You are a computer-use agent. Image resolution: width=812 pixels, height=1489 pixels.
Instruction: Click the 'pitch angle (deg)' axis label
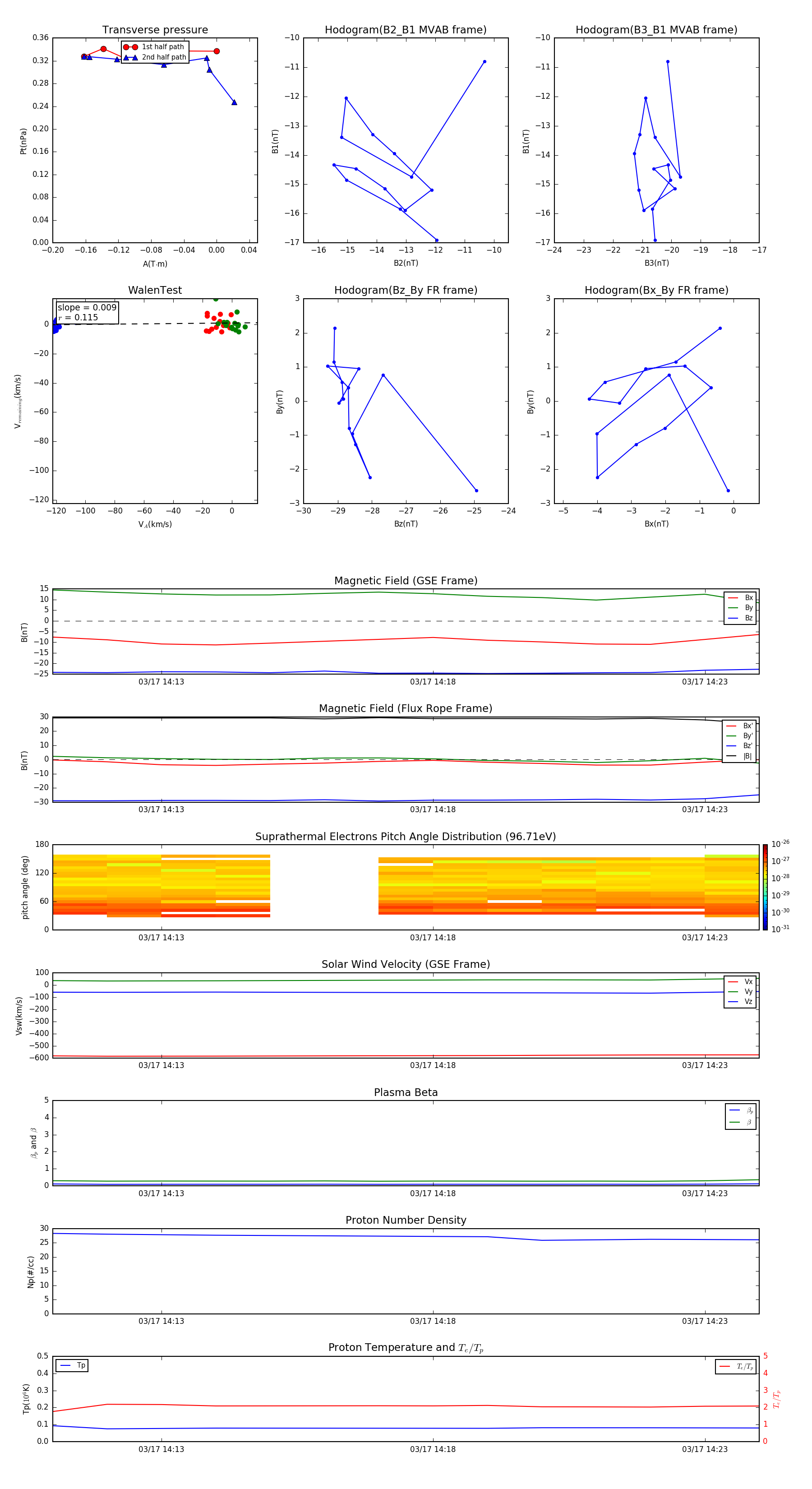click(25, 887)
